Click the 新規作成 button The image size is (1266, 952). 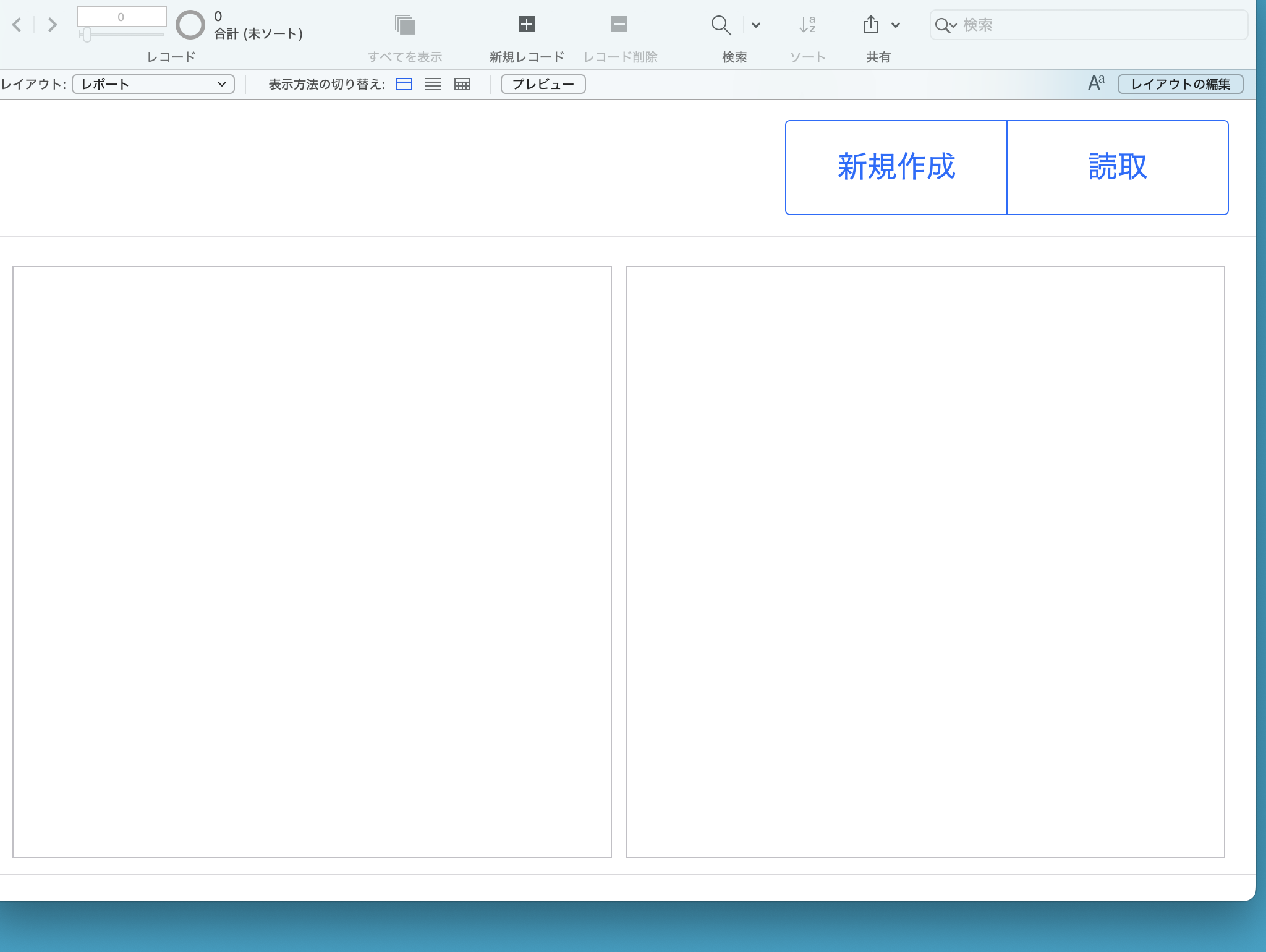coord(896,168)
